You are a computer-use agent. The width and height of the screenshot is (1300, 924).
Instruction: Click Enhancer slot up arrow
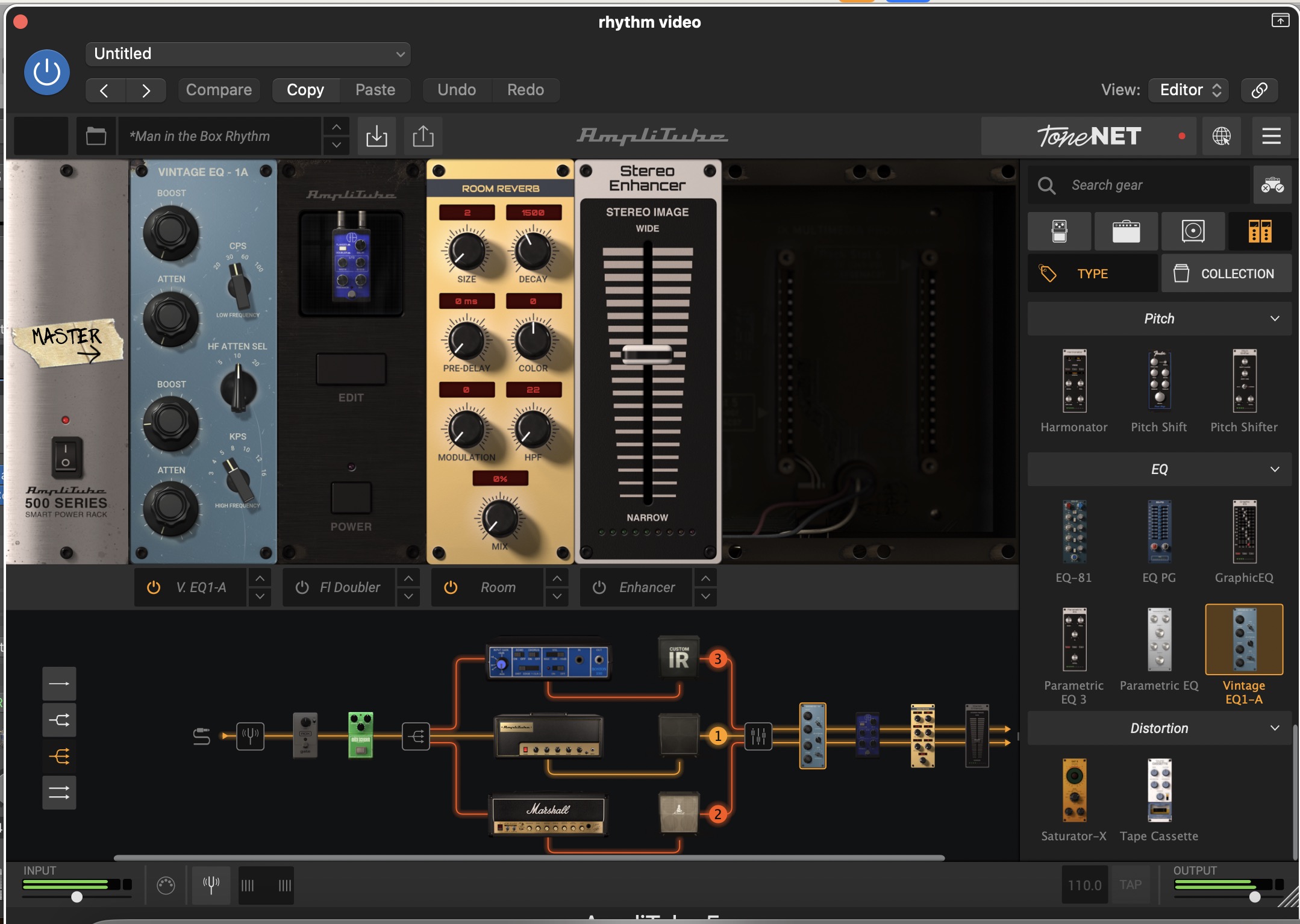click(x=705, y=578)
